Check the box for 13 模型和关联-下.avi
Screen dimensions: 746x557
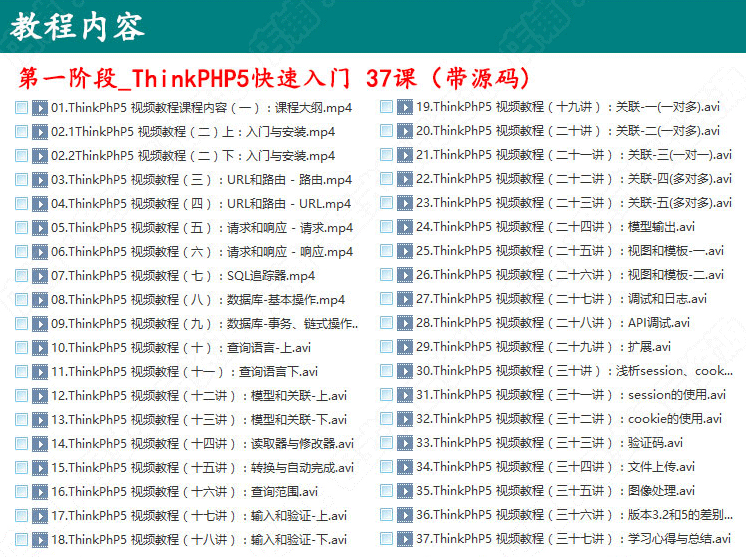[x=21, y=420]
